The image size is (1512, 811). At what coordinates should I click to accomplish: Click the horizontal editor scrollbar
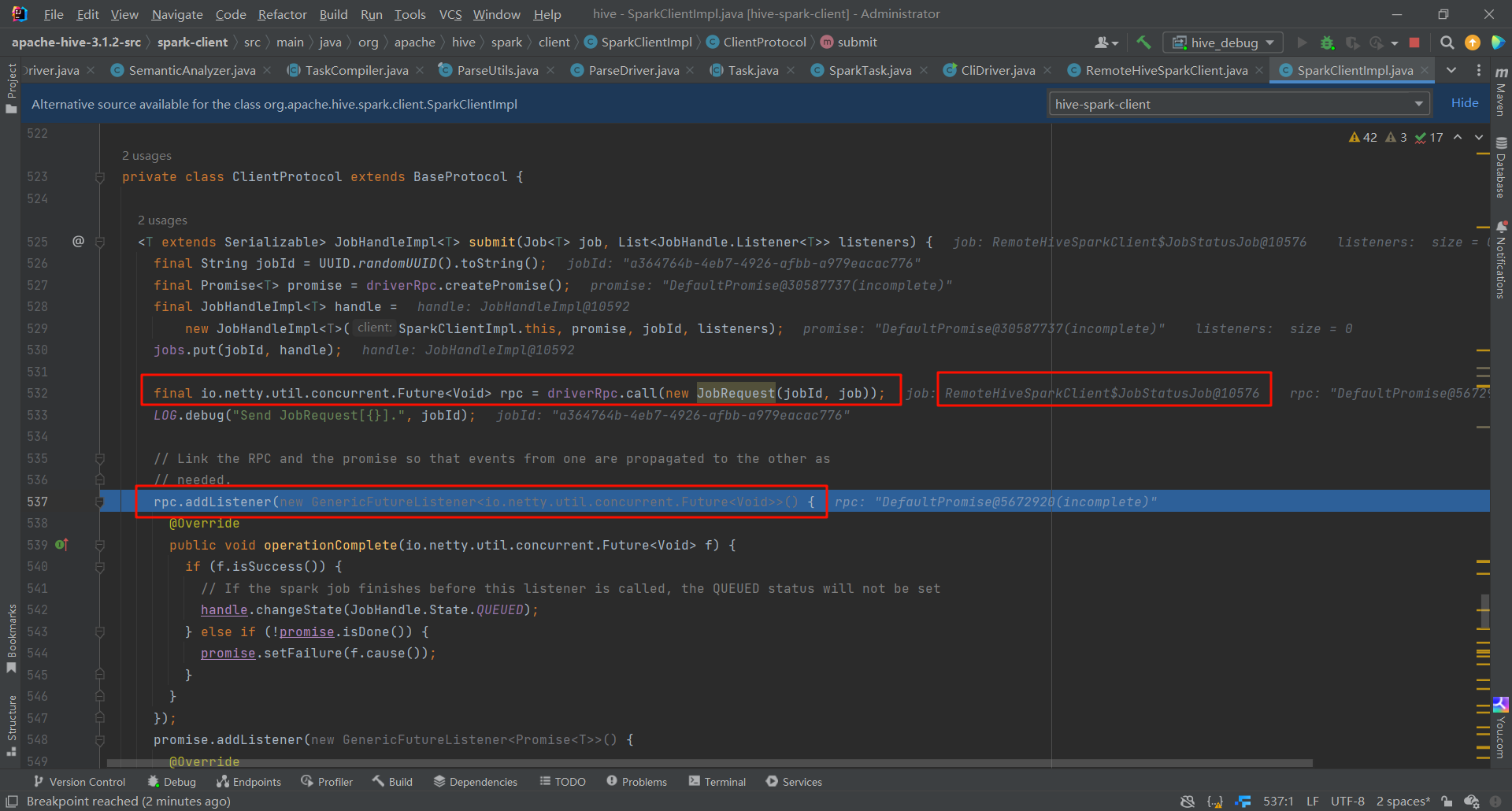709,763
